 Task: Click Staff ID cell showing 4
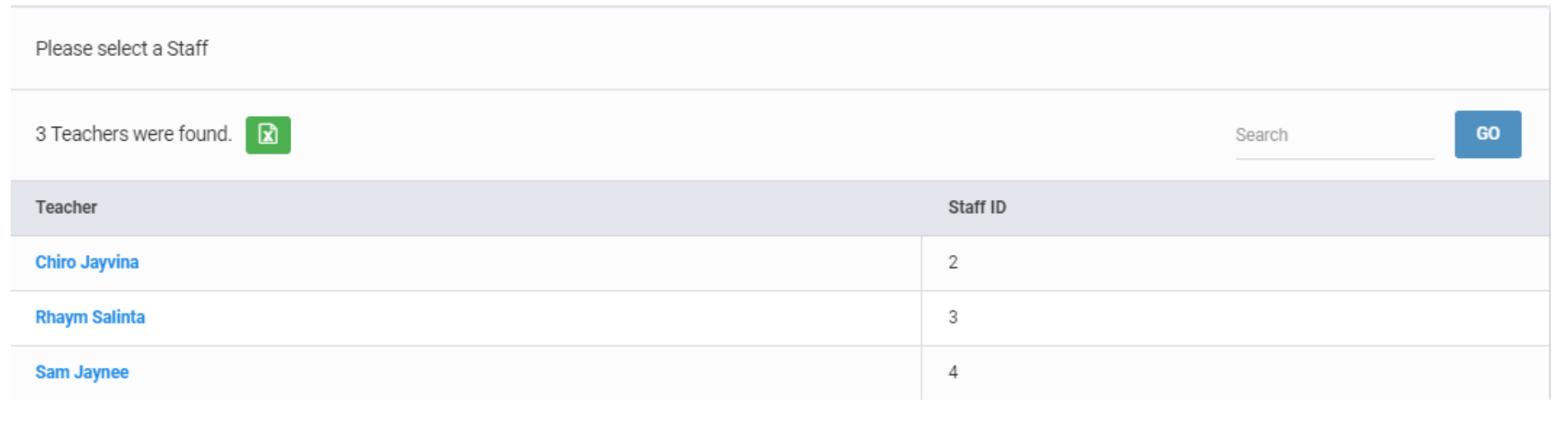pos(953,373)
